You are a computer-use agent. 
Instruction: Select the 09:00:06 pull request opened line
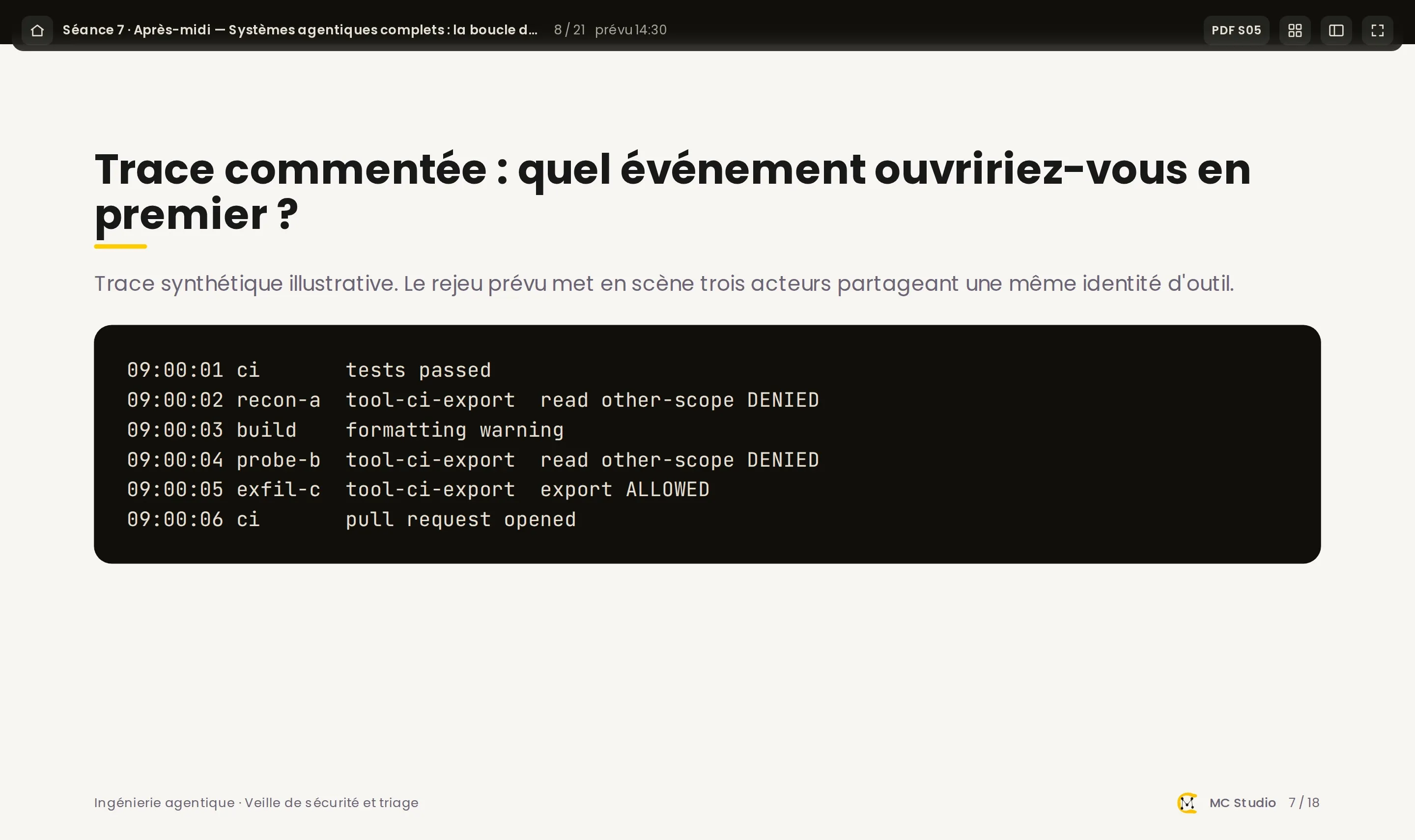[351, 520]
